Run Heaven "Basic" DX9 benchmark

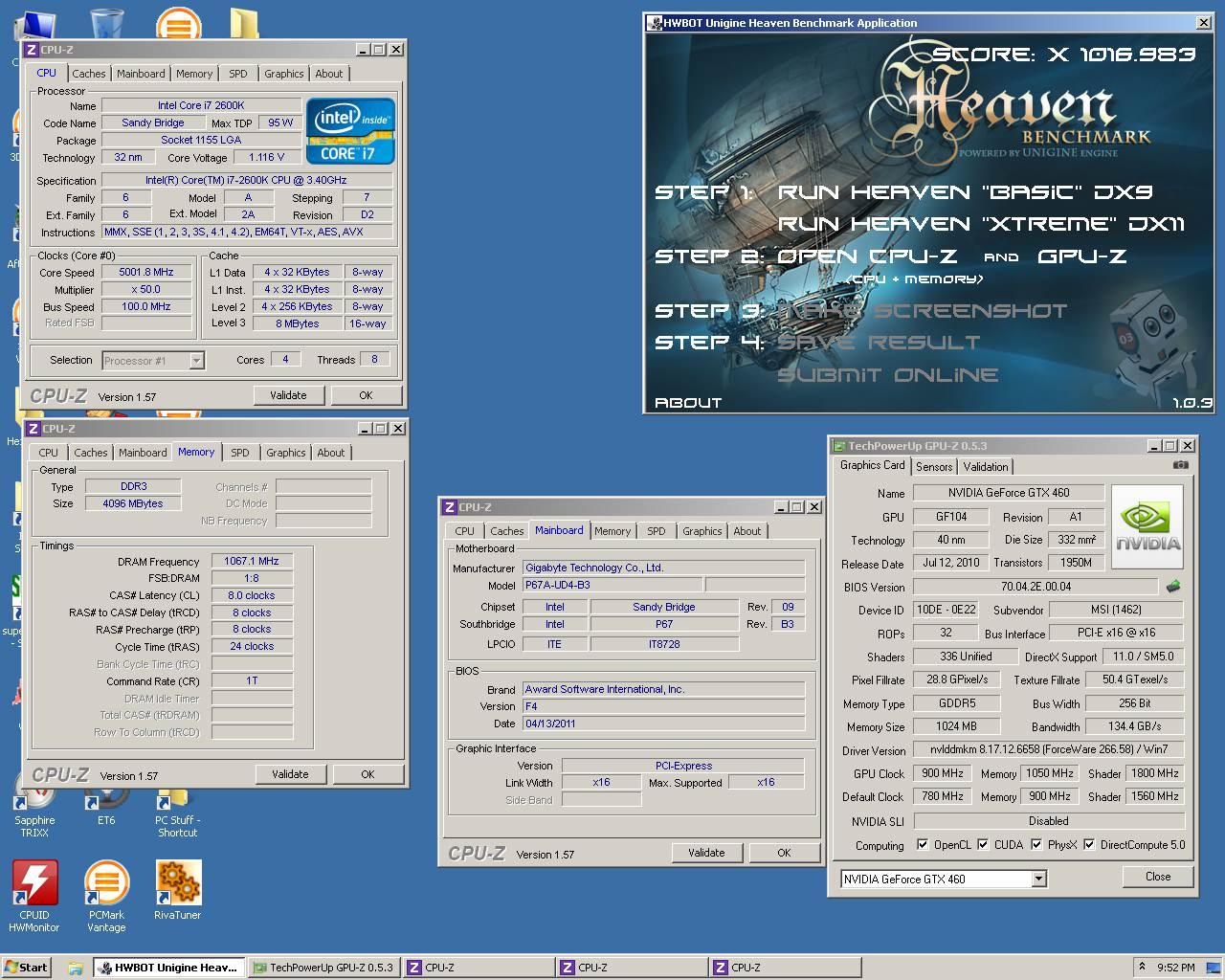965,192
